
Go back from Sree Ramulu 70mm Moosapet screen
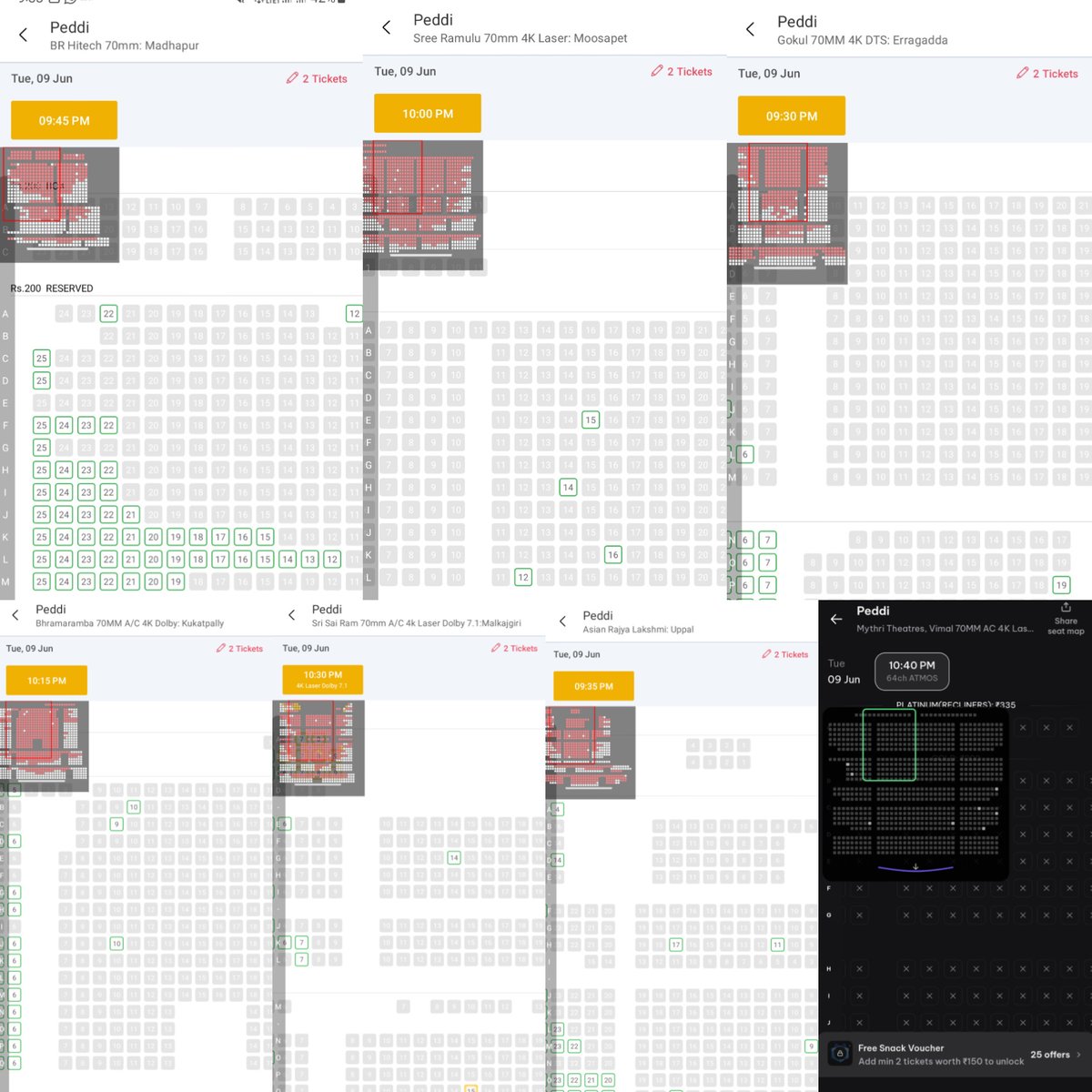tap(387, 27)
